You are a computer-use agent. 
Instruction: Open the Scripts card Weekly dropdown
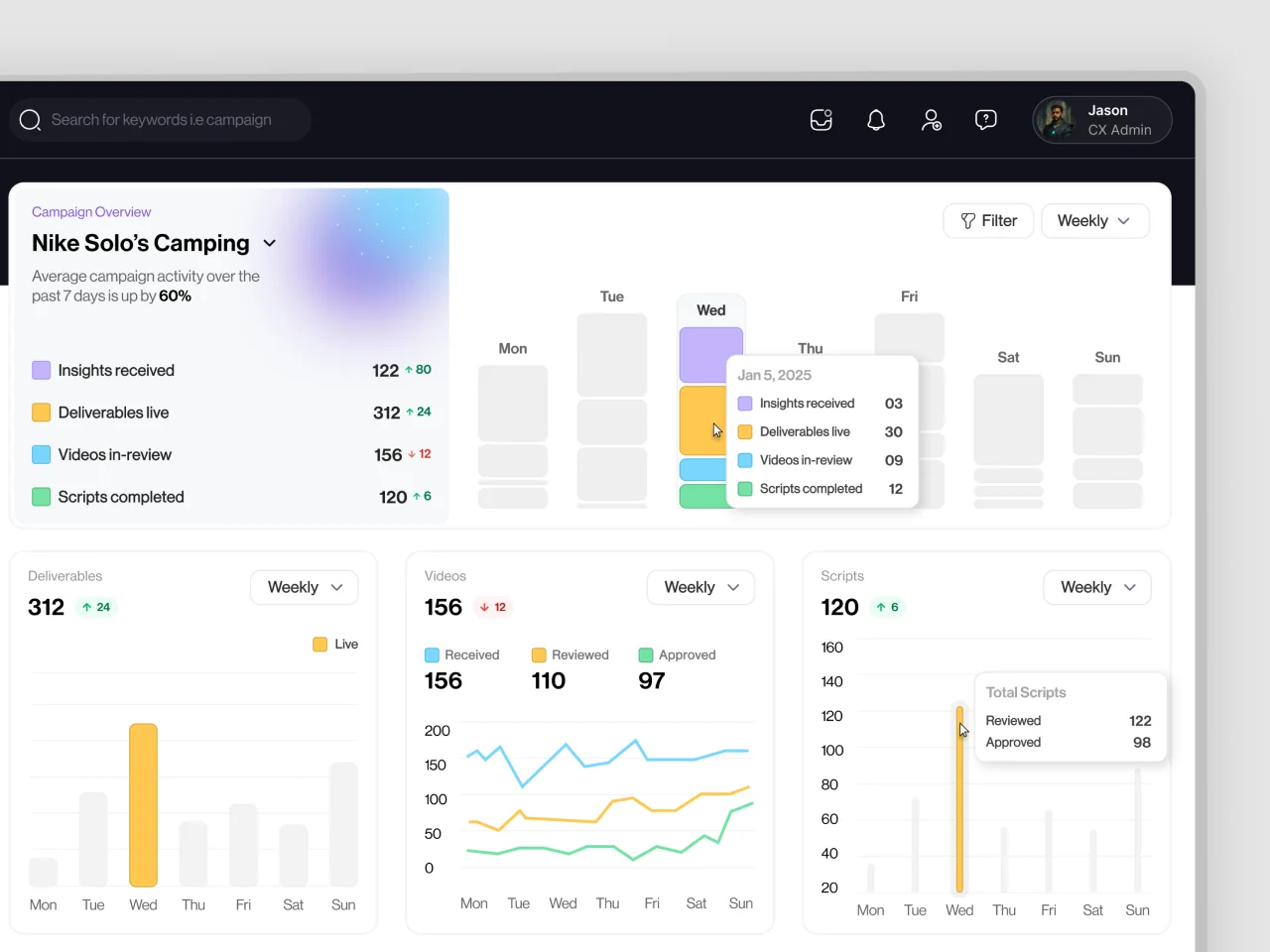(1097, 587)
